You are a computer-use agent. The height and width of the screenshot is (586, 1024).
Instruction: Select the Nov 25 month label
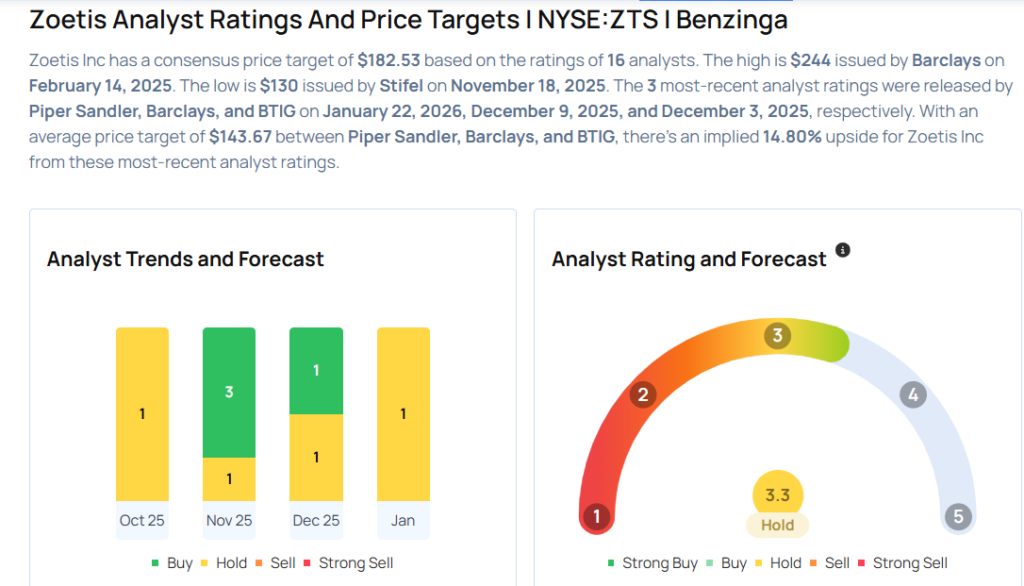(x=229, y=520)
